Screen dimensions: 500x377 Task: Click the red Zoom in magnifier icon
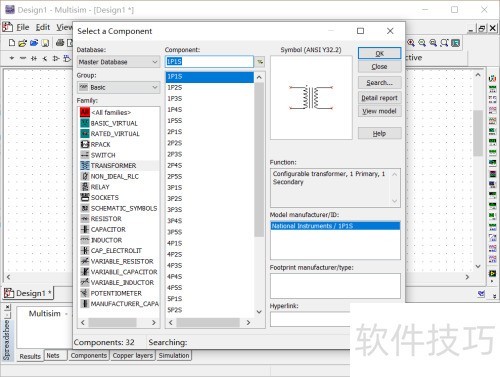411,43
